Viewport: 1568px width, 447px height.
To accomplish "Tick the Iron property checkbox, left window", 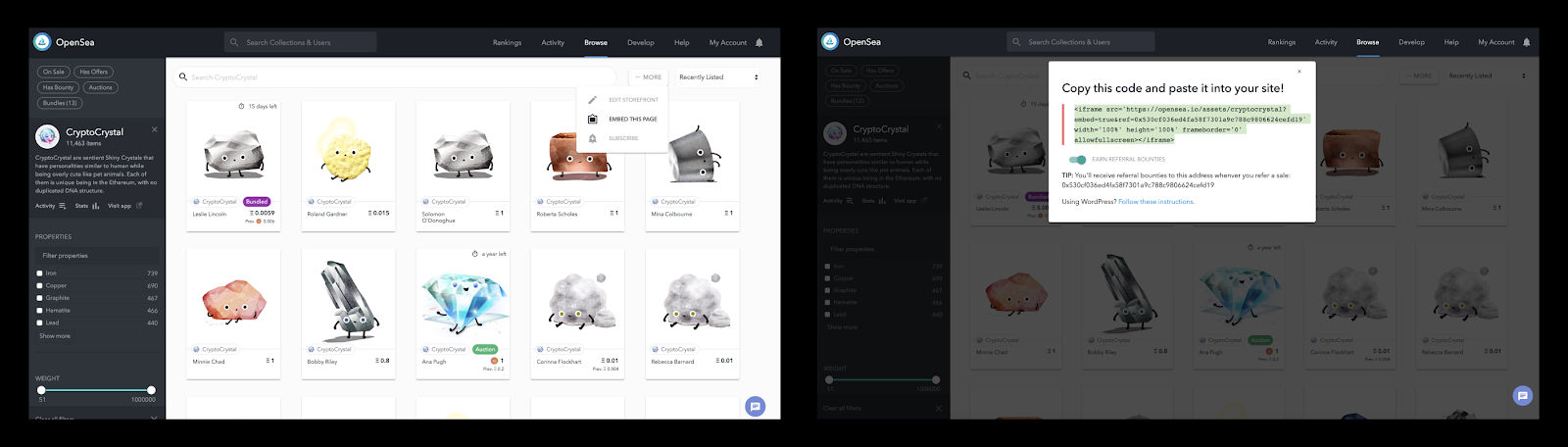I will coord(39,273).
